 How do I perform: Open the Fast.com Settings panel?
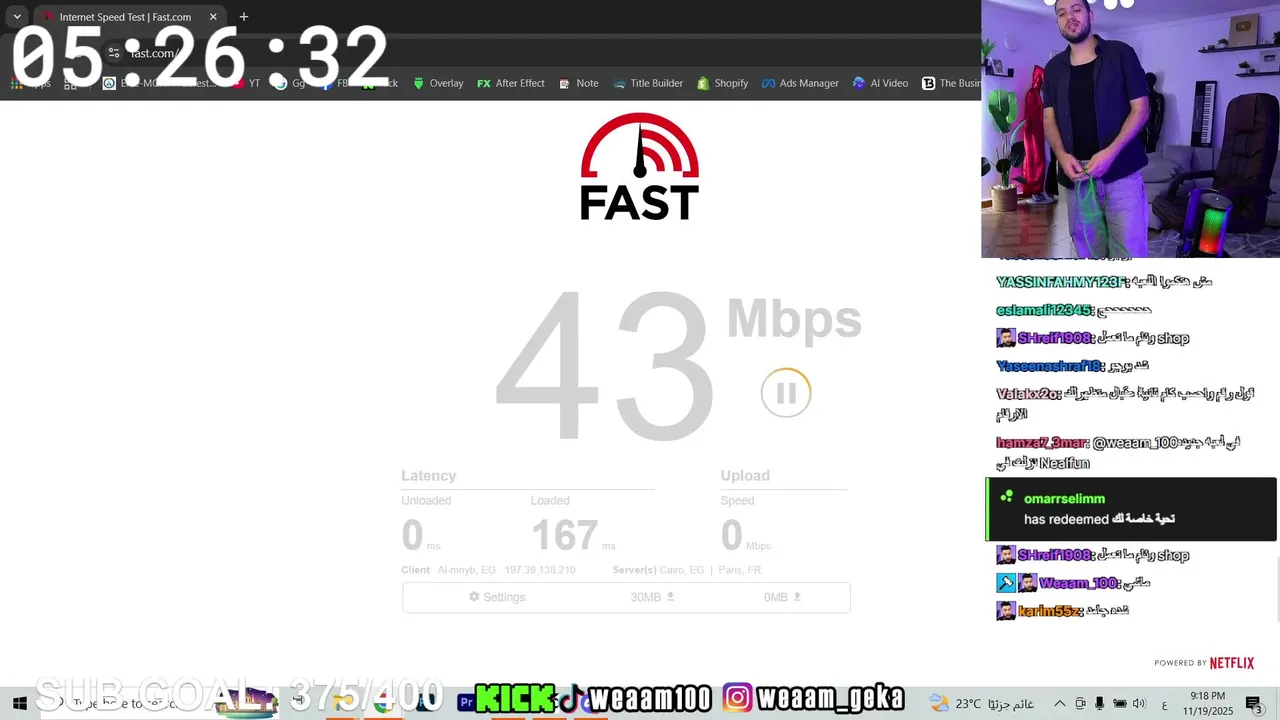pos(497,597)
